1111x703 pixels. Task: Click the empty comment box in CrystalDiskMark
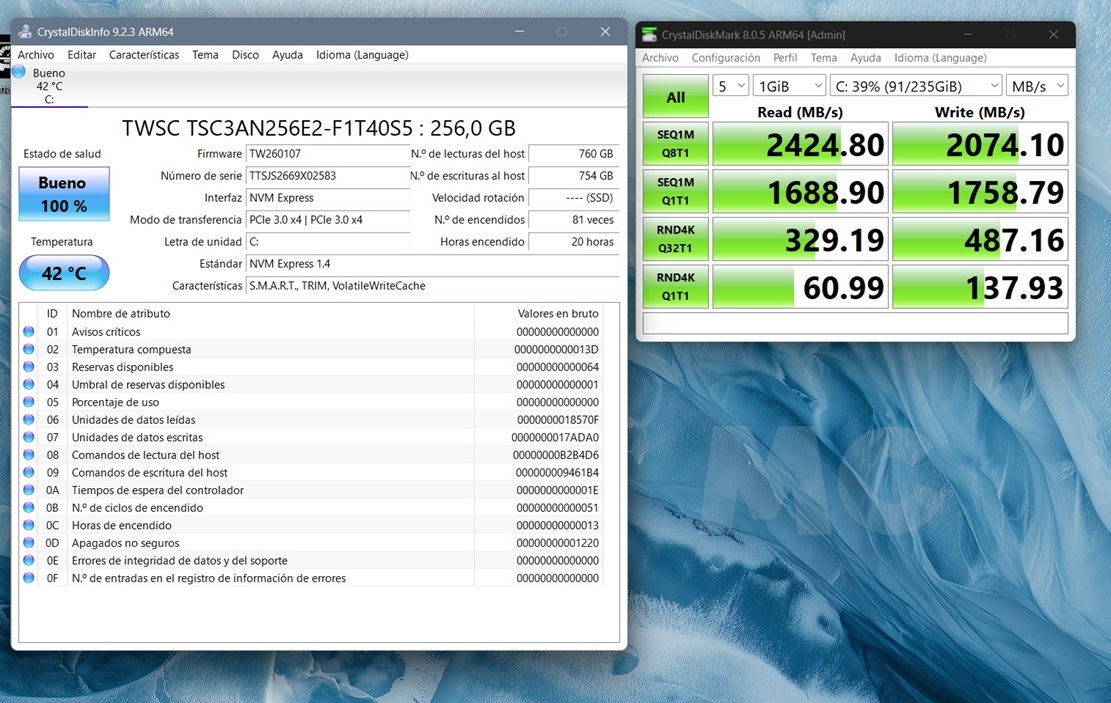[855, 323]
